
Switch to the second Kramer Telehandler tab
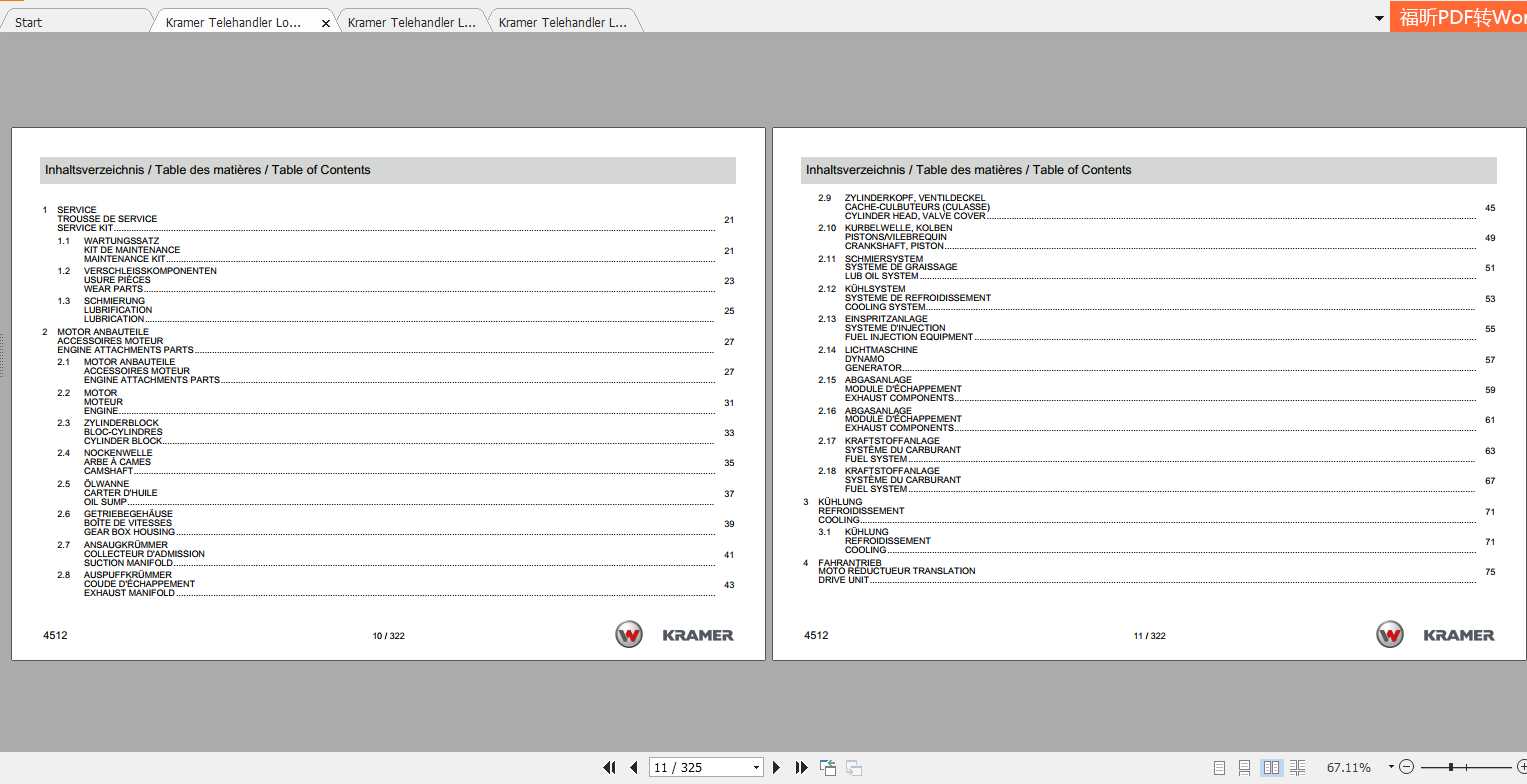pos(411,22)
